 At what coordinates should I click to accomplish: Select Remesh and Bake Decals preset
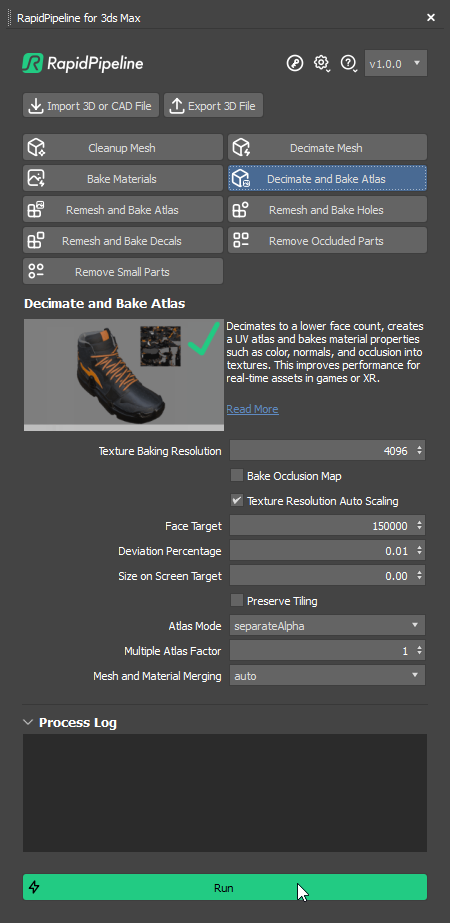tap(123, 241)
